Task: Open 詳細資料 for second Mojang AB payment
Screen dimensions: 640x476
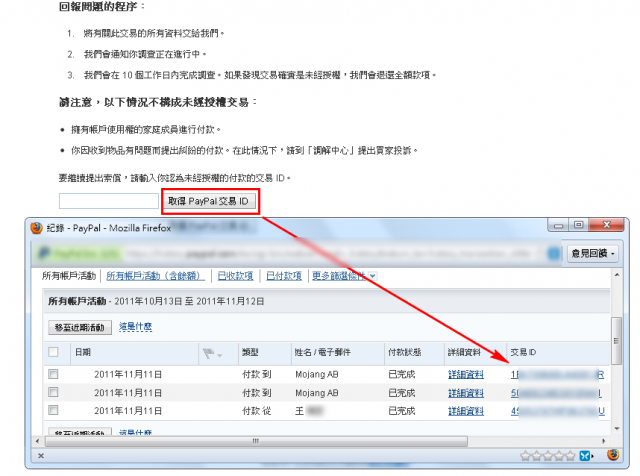Action: [466, 393]
